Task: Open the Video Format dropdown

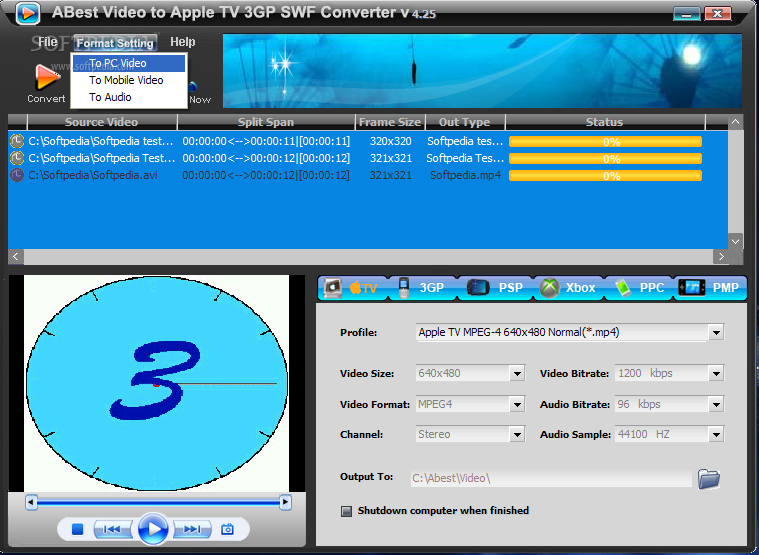Action: (x=517, y=405)
